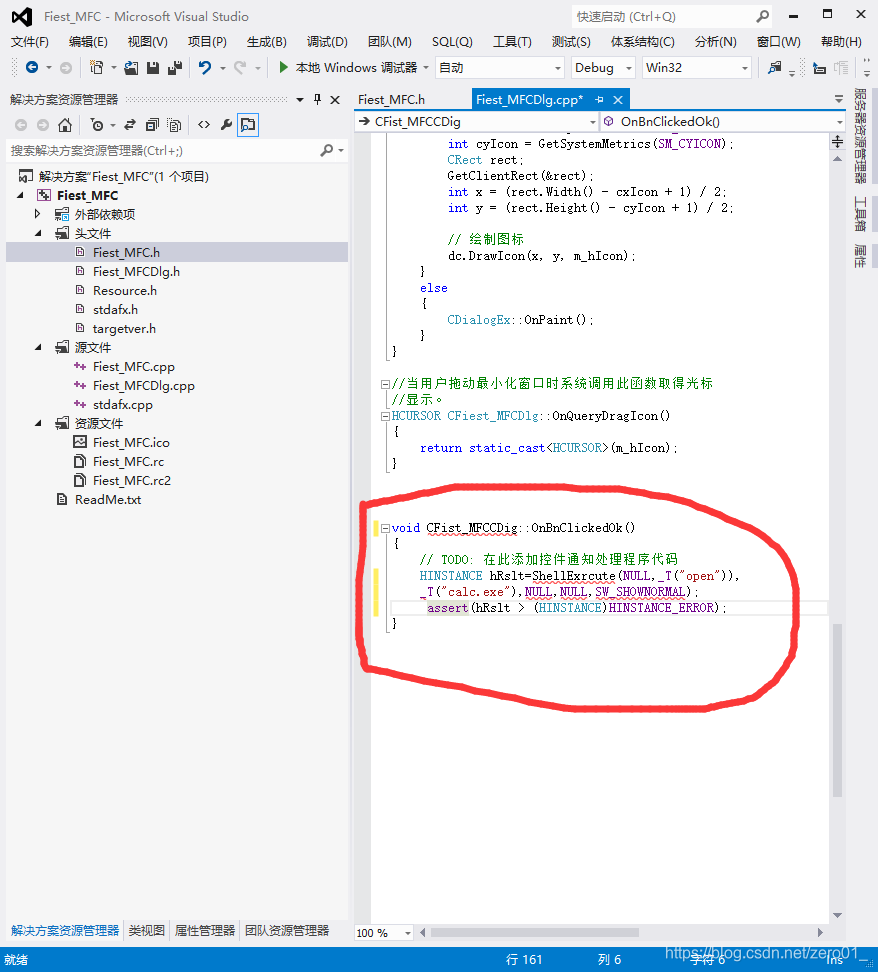878x972 pixels.
Task: Expand the 外部依赖项 node
Action: [x=38, y=214]
